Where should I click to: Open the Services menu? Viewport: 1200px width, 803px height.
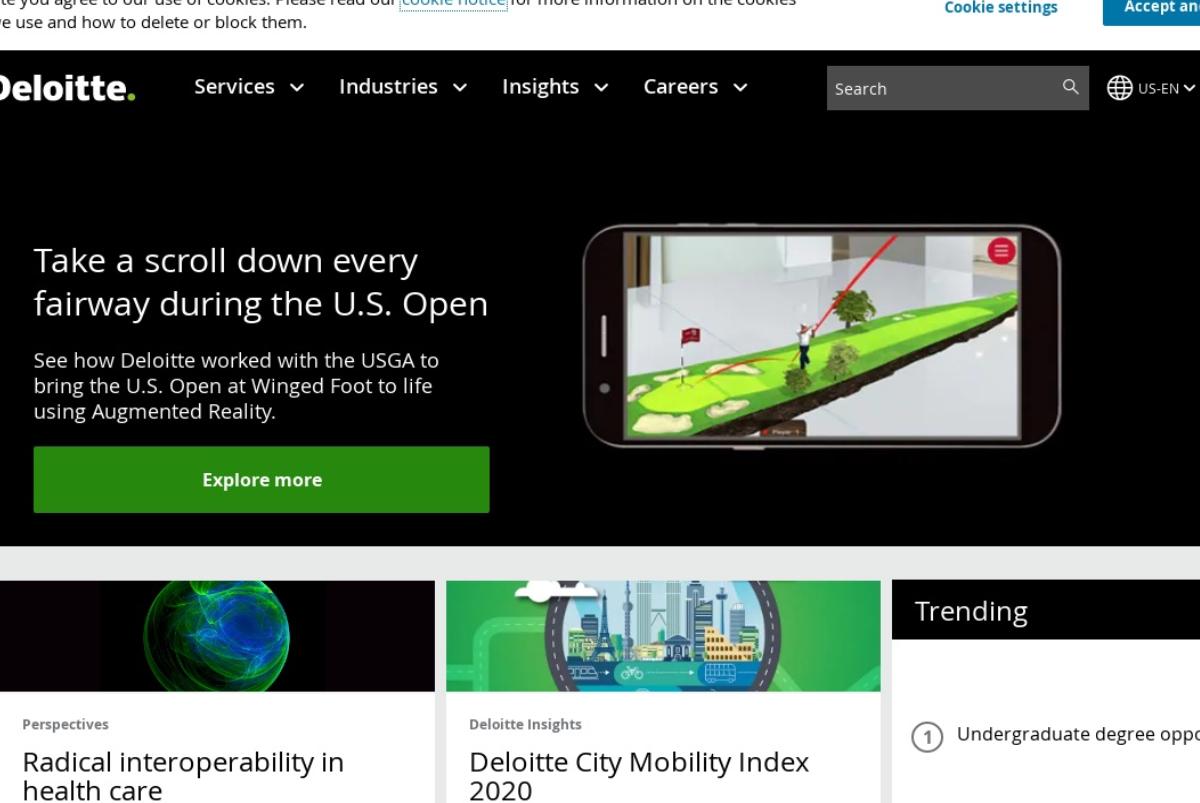tap(234, 87)
